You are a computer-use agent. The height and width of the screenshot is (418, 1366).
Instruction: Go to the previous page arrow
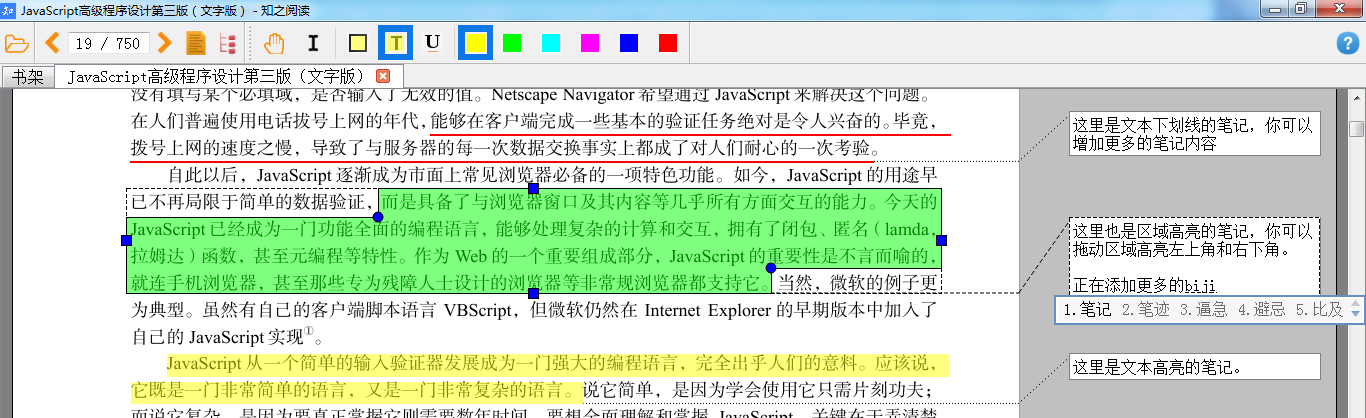coord(53,43)
